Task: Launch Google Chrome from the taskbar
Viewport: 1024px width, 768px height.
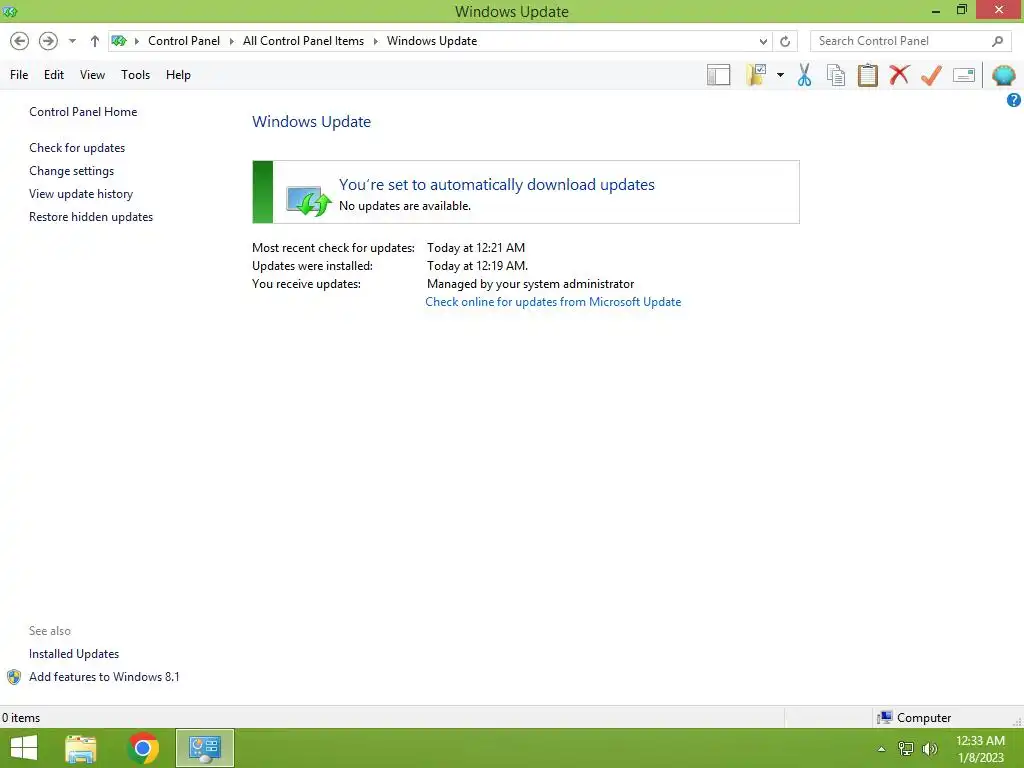Action: (x=143, y=748)
